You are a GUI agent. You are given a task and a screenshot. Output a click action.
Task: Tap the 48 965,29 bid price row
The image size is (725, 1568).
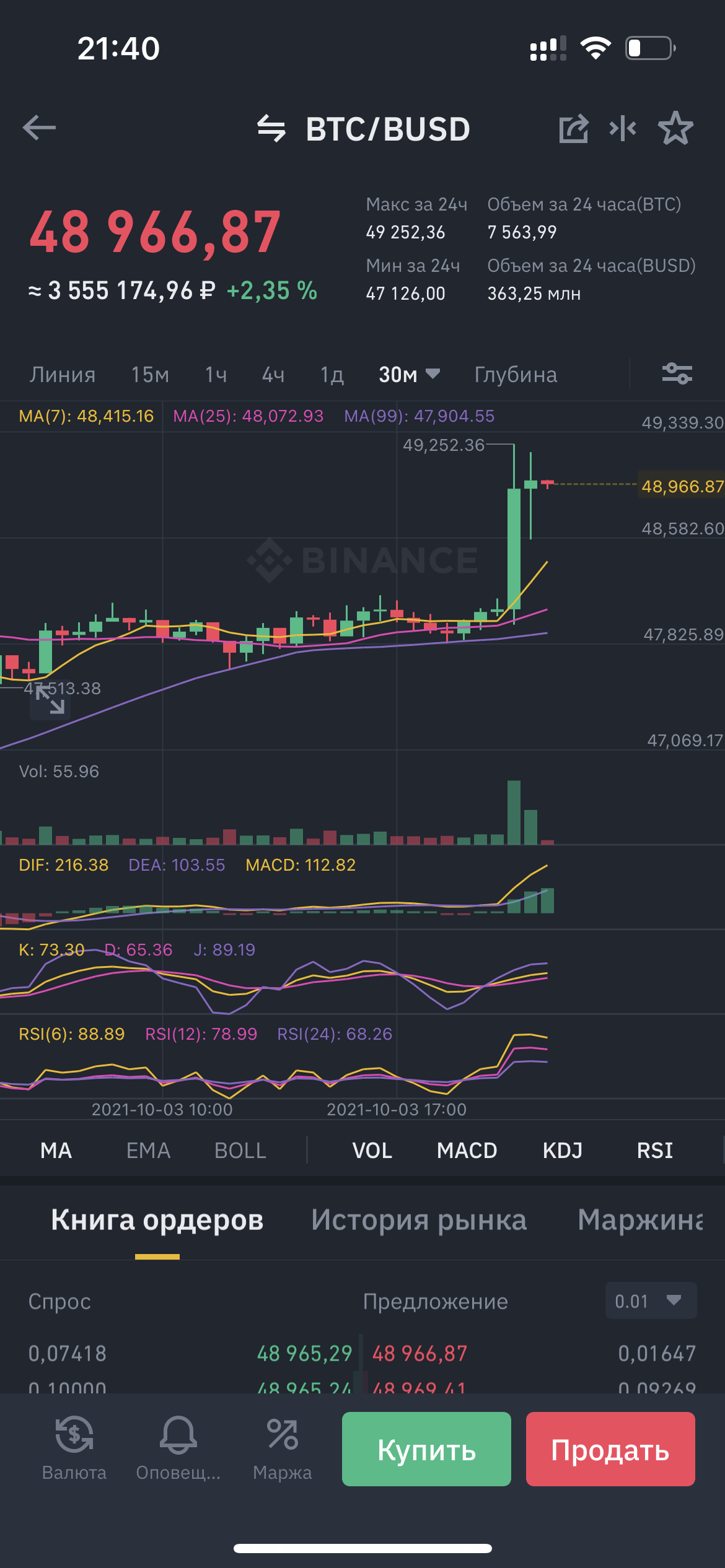tap(304, 1354)
